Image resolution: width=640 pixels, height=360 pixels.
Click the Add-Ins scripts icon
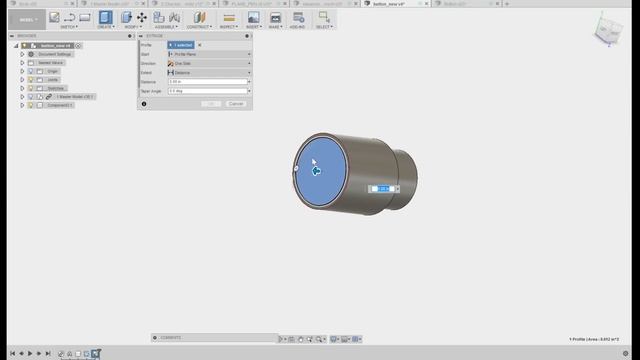298,17
